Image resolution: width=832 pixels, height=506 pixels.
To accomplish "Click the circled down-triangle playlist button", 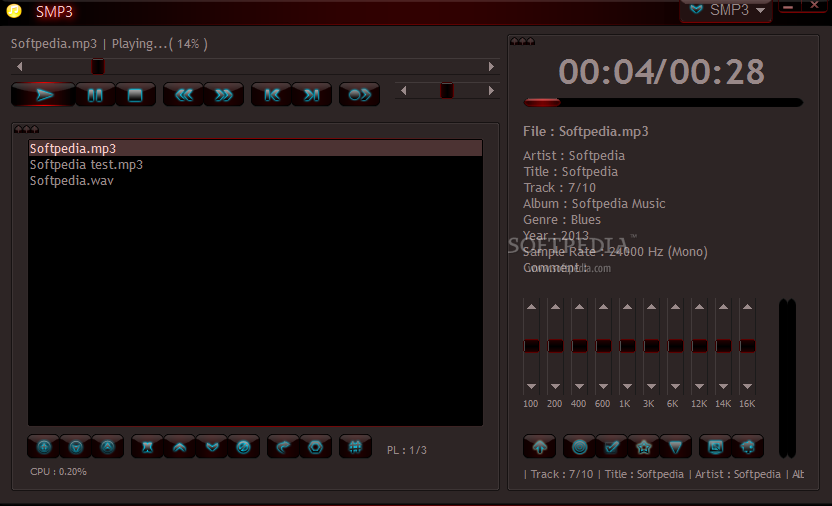I will pos(76,447).
